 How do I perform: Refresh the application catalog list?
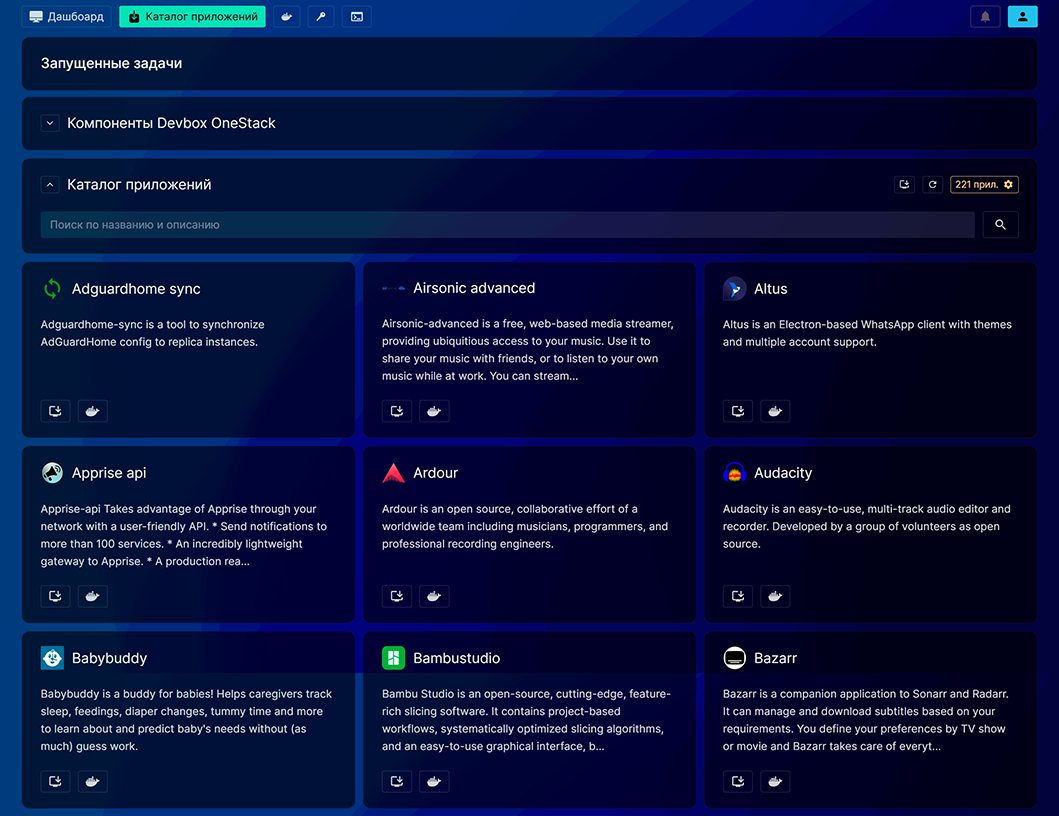click(x=932, y=185)
